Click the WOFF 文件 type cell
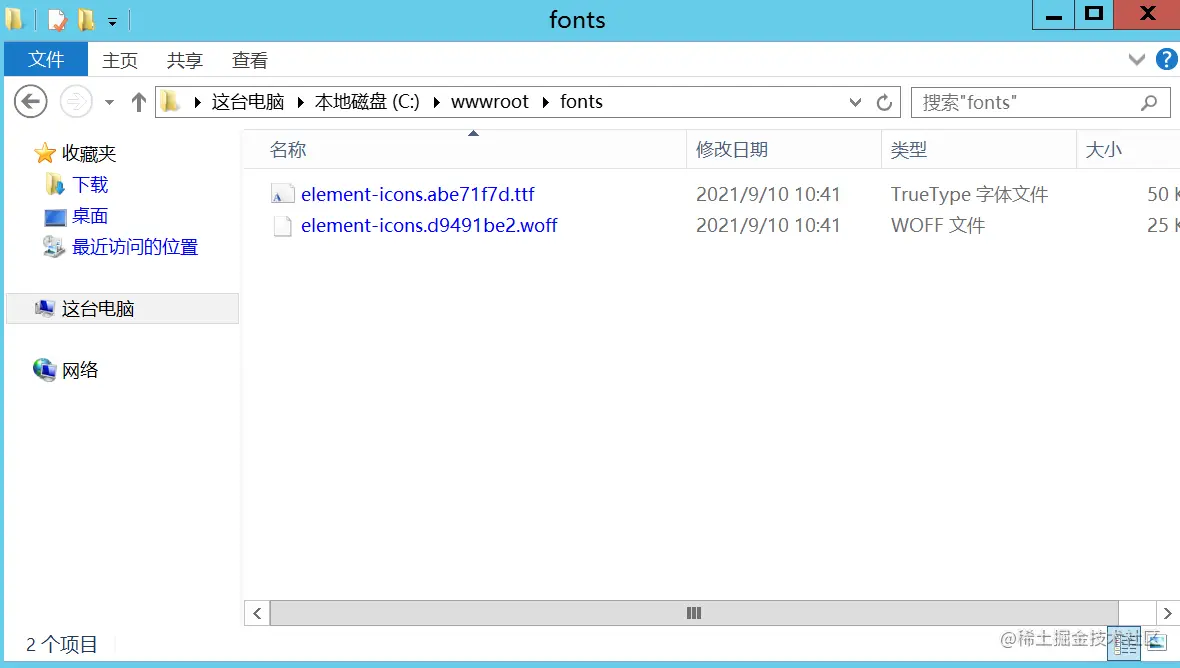 coord(938,225)
